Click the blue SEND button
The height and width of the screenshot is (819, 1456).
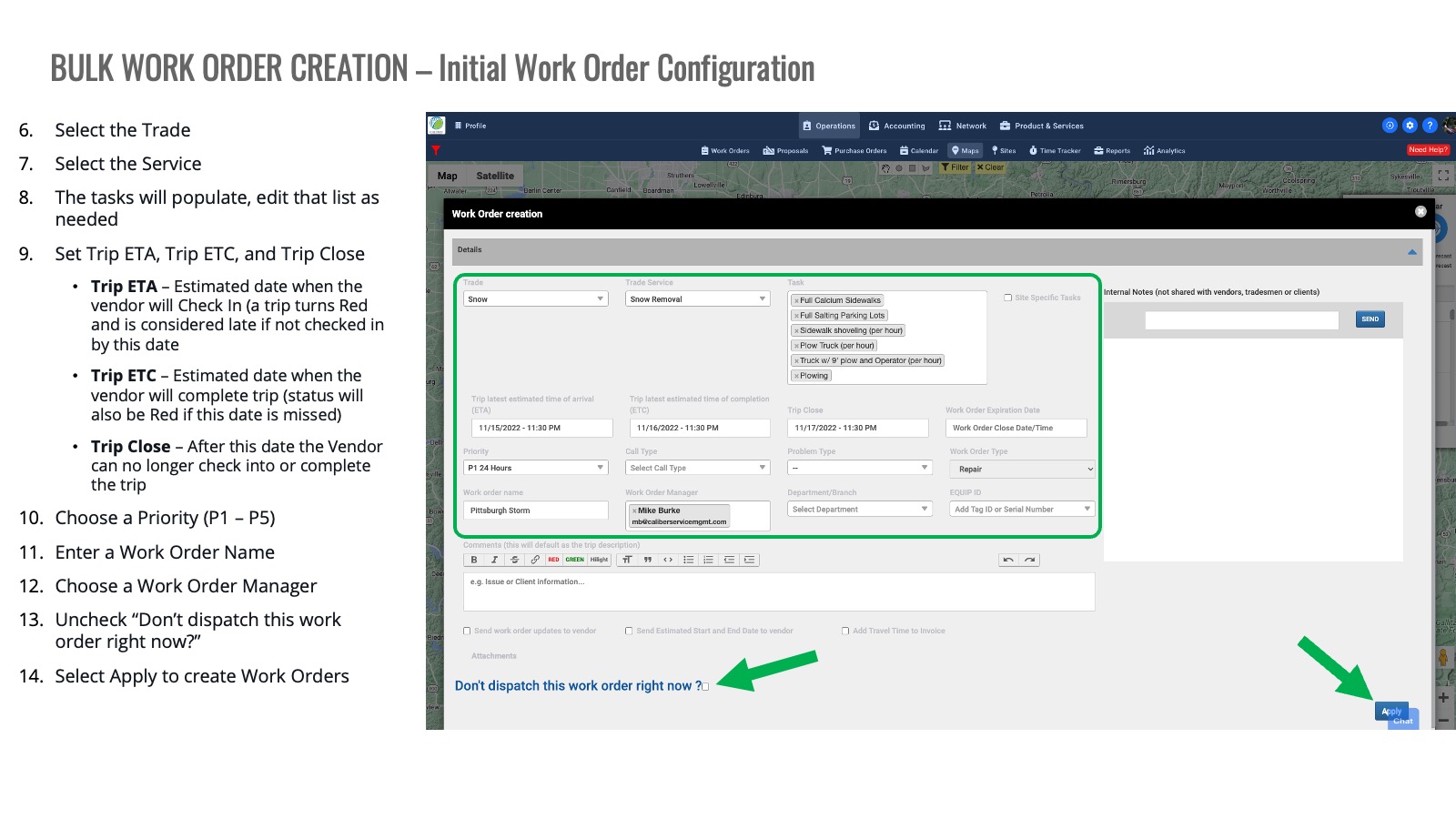pyautogui.click(x=1370, y=319)
